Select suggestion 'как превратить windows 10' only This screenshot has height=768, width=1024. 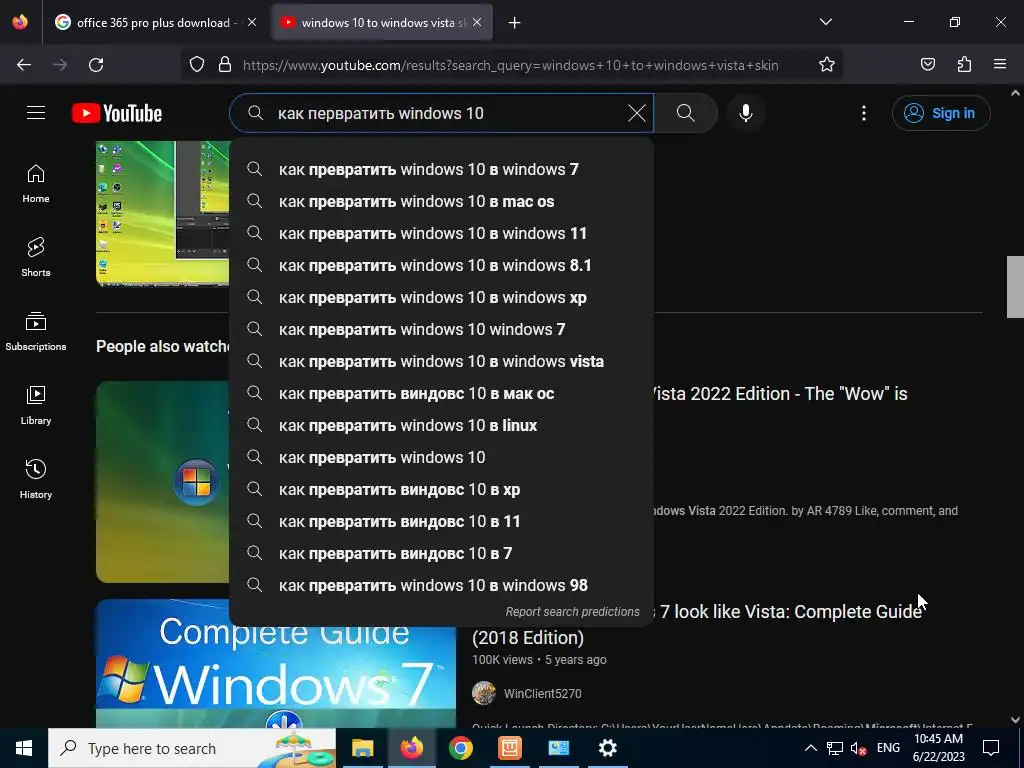point(441,457)
